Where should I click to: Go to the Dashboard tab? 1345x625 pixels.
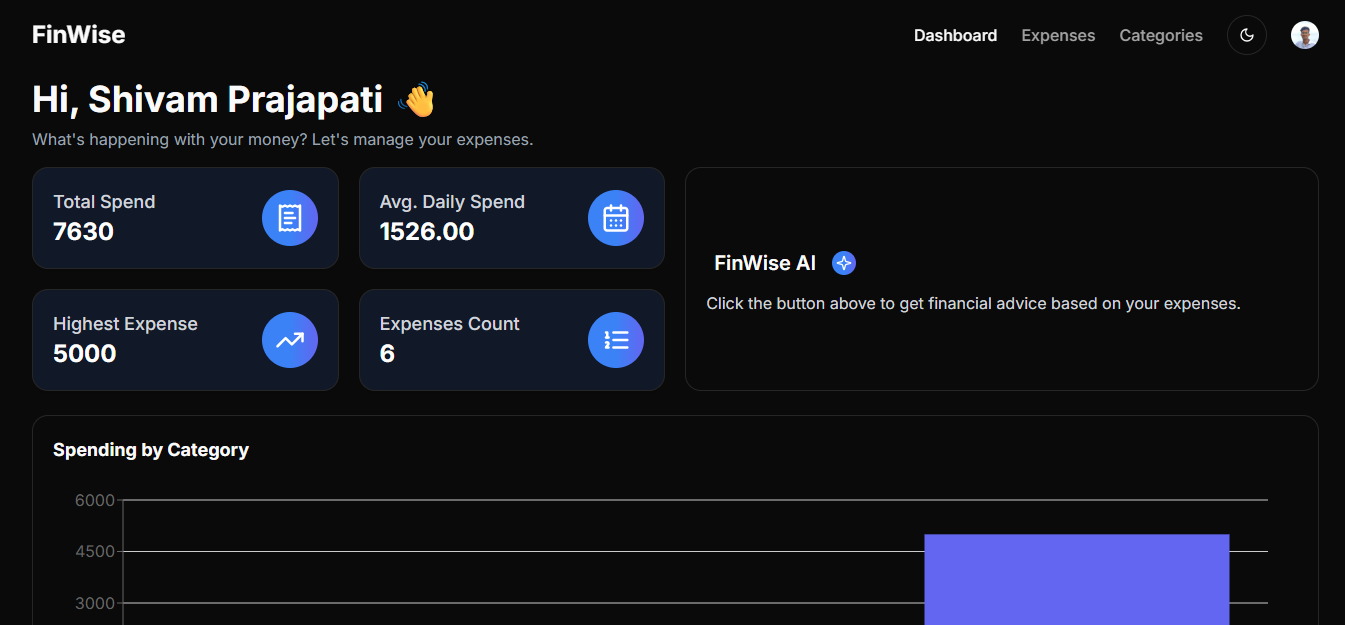point(955,35)
